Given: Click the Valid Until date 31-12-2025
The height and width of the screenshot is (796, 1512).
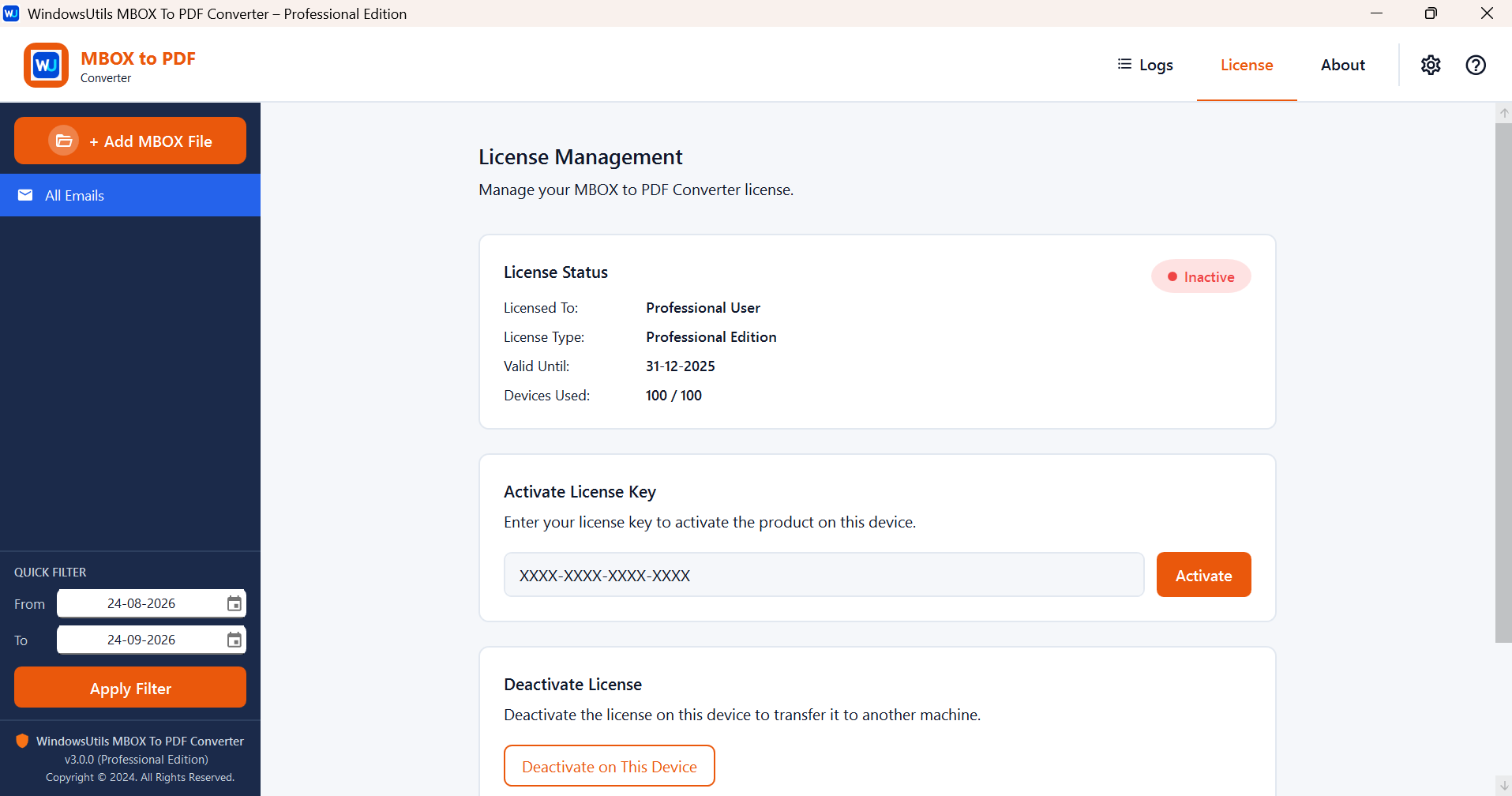Looking at the screenshot, I should [x=681, y=366].
